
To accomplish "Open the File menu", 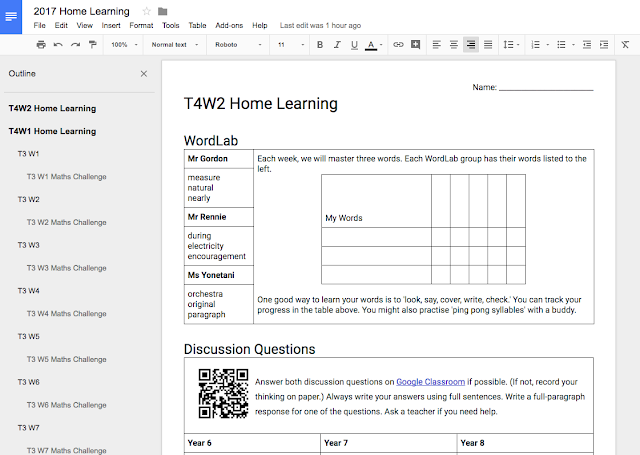I will (x=39, y=25).
